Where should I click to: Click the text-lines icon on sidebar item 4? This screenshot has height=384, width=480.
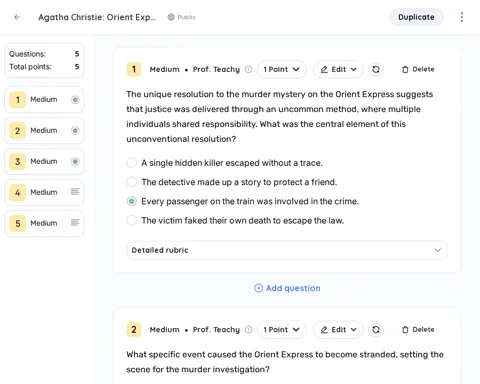pyautogui.click(x=75, y=192)
